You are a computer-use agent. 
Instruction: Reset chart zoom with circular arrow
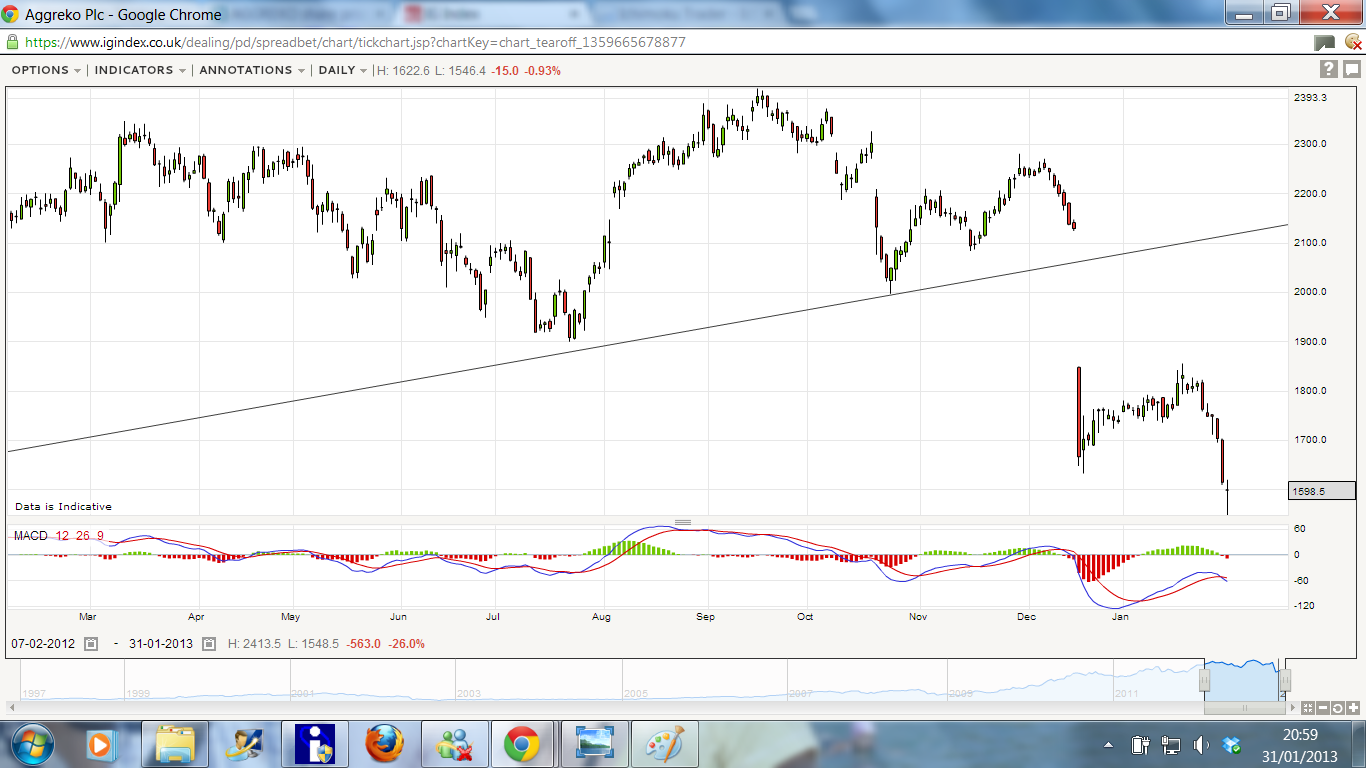point(1337,708)
